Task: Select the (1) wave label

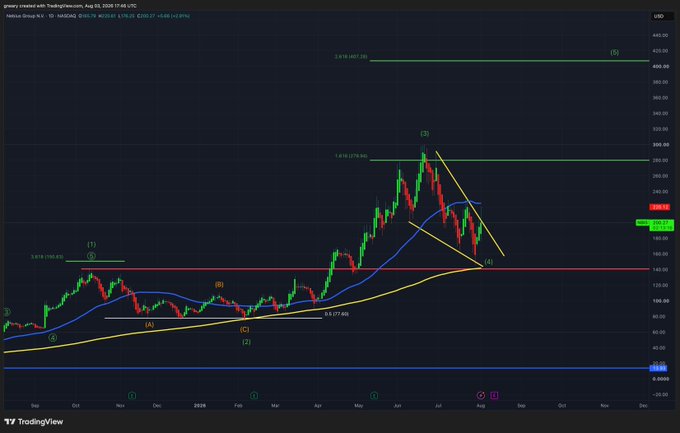Action: [x=92, y=245]
